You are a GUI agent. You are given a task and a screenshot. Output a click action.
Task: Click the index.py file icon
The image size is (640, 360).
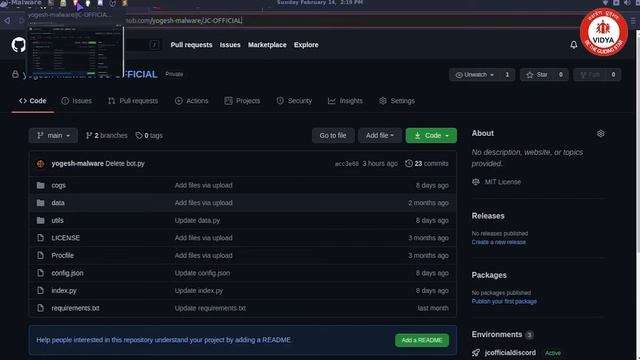[x=40, y=291]
